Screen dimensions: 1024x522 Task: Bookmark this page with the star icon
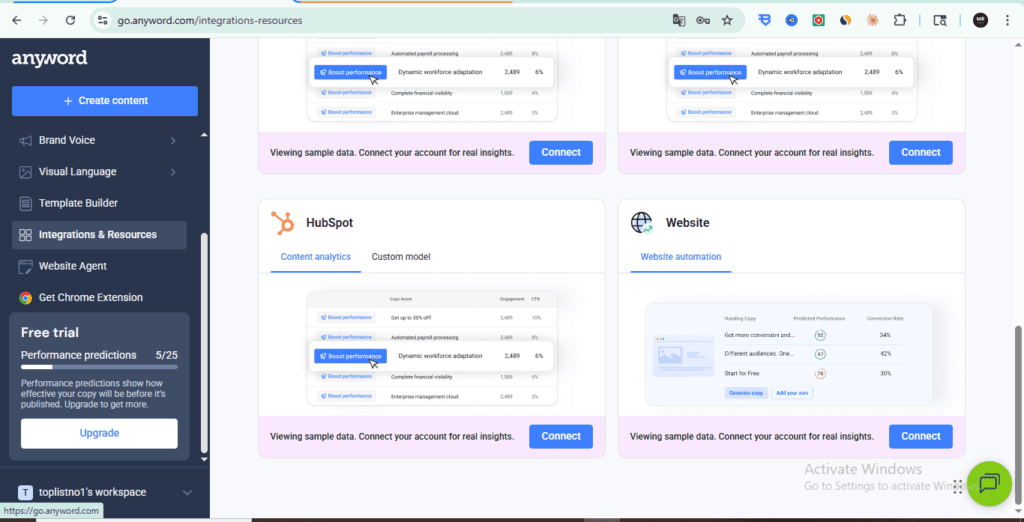tap(727, 20)
